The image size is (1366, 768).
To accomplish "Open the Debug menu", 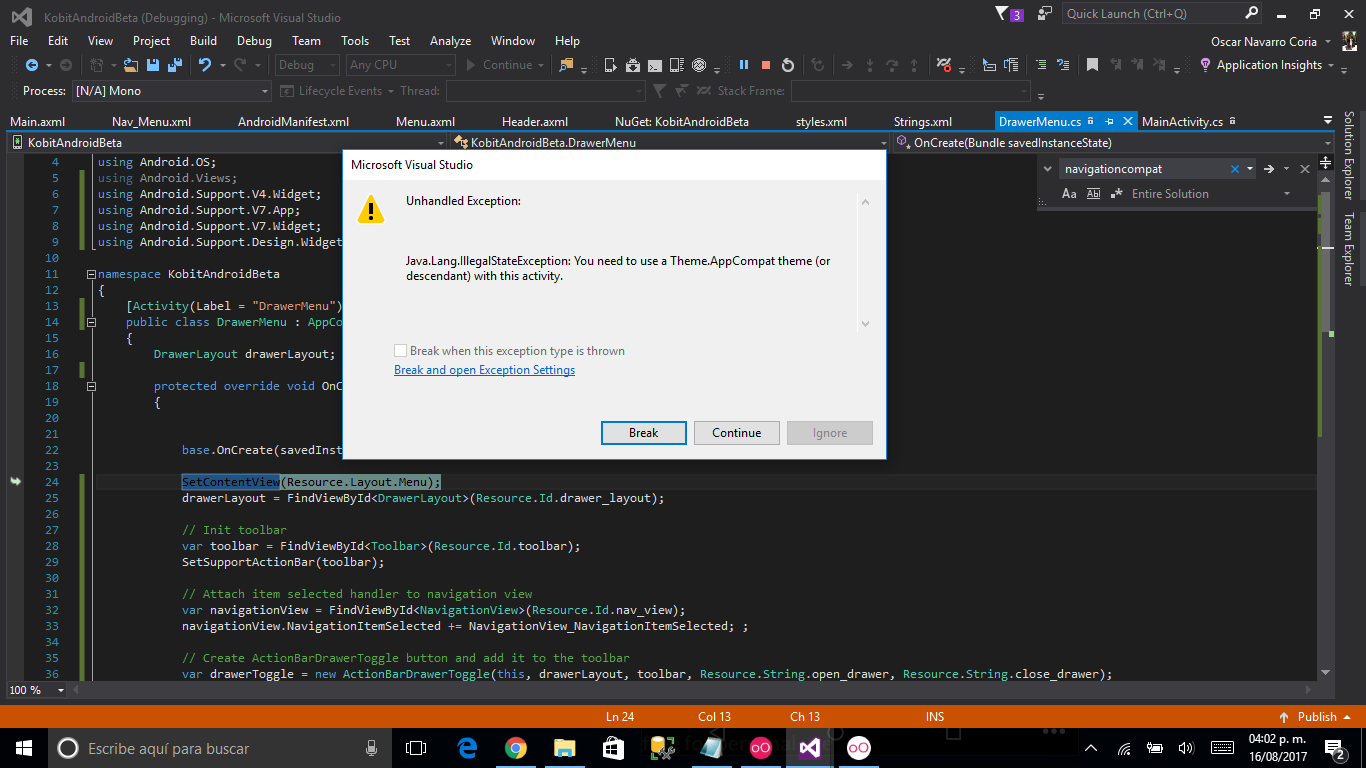I will 254,41.
